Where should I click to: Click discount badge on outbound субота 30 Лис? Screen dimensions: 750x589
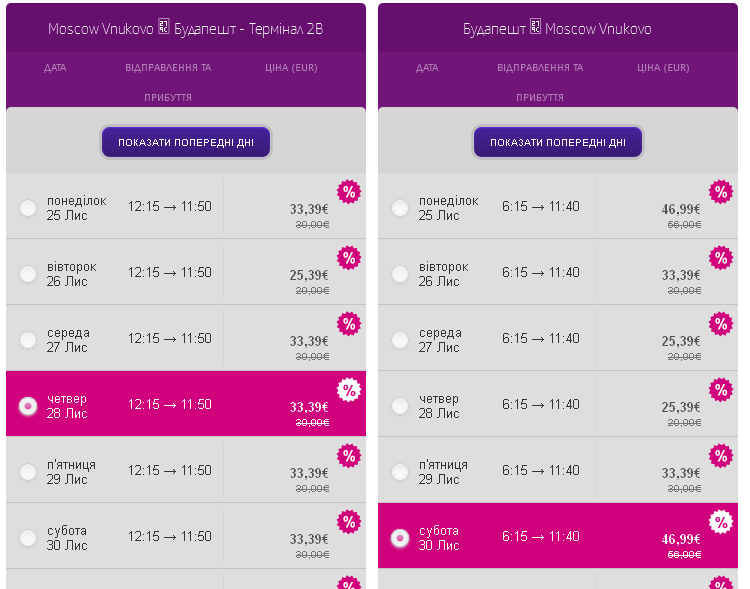click(x=349, y=522)
